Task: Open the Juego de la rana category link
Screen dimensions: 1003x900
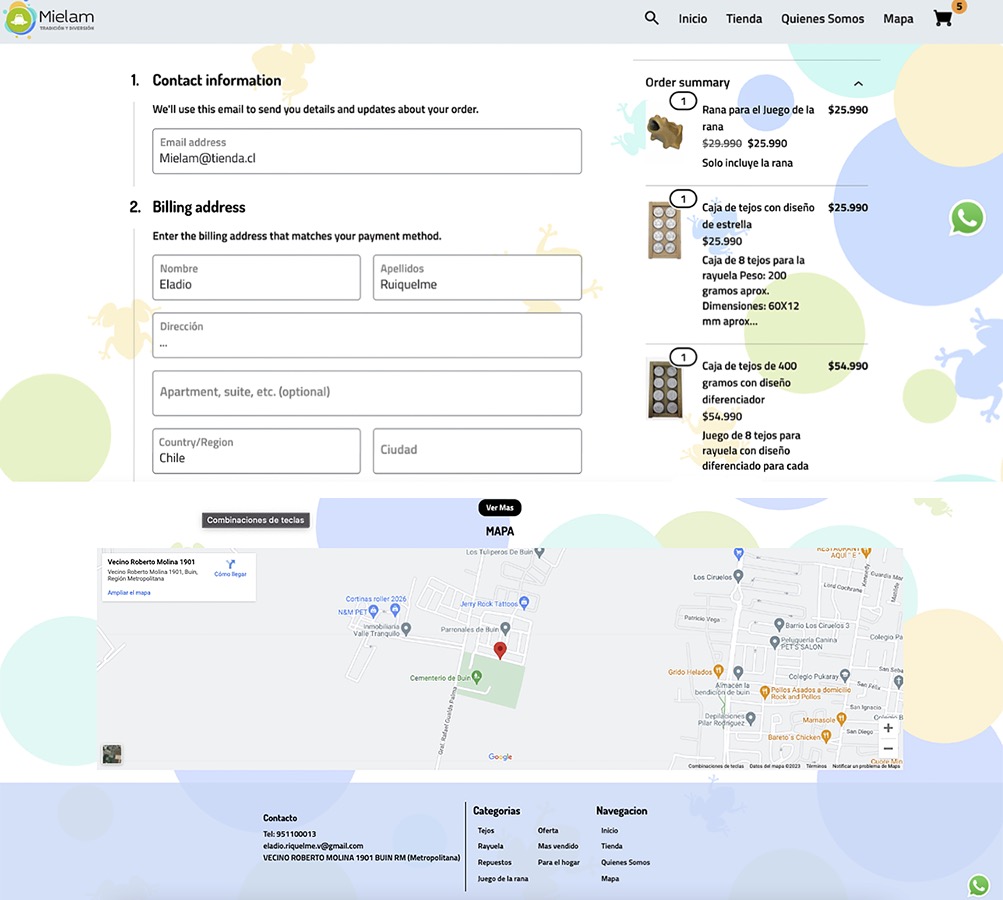Action: click(x=503, y=878)
